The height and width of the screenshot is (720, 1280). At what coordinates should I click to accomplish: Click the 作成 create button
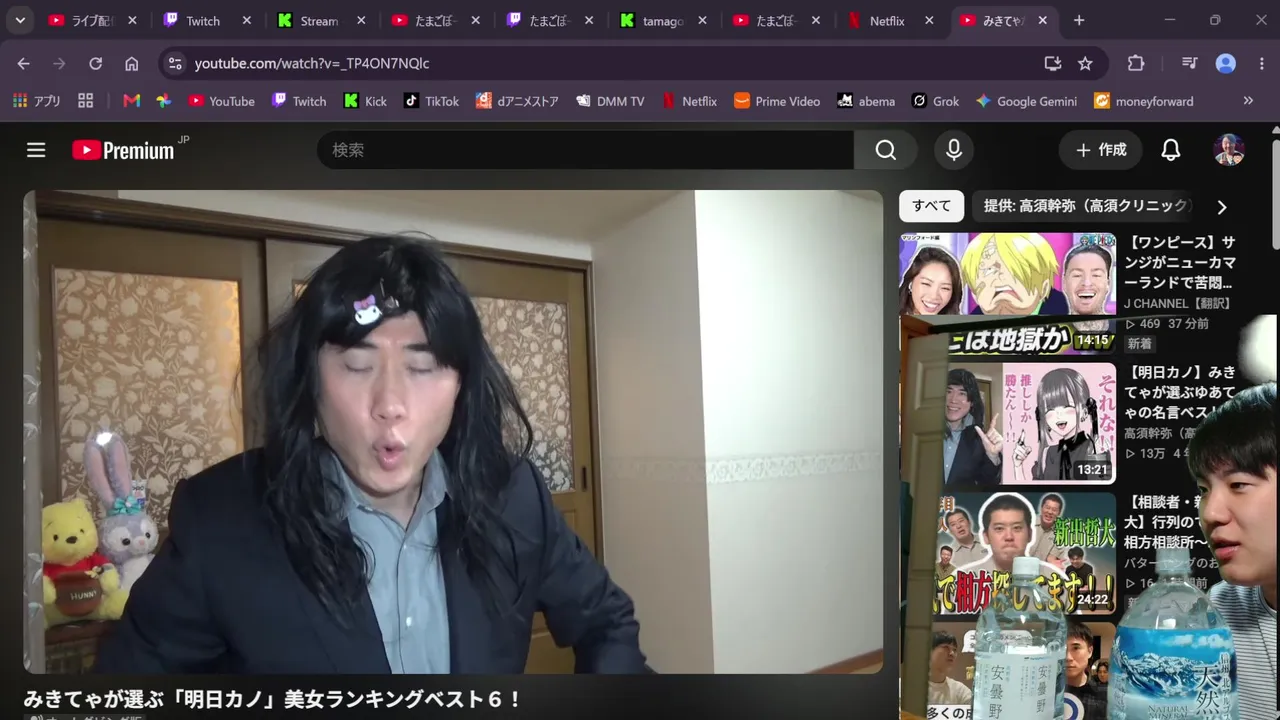(1100, 150)
